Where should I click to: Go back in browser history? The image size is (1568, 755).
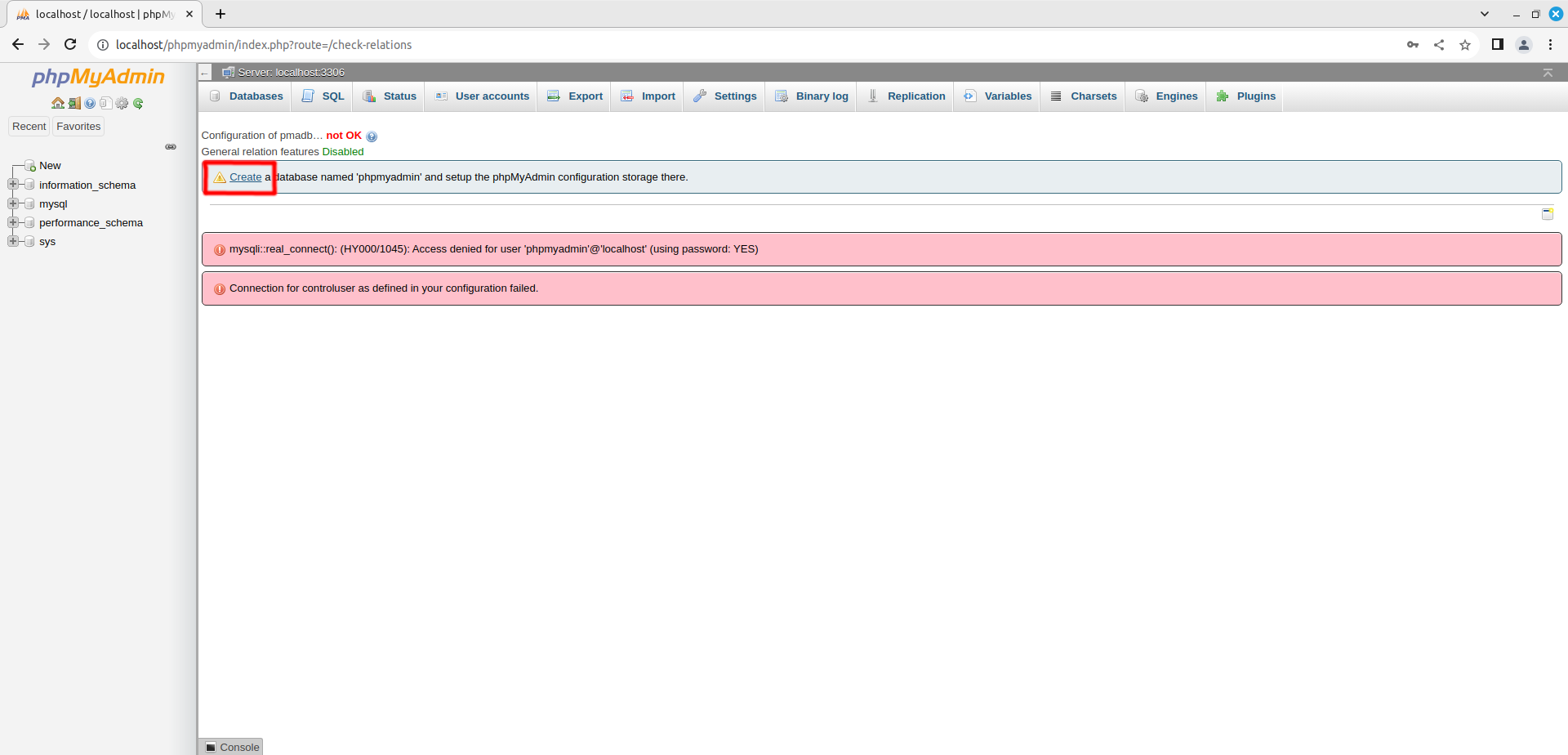(x=18, y=45)
